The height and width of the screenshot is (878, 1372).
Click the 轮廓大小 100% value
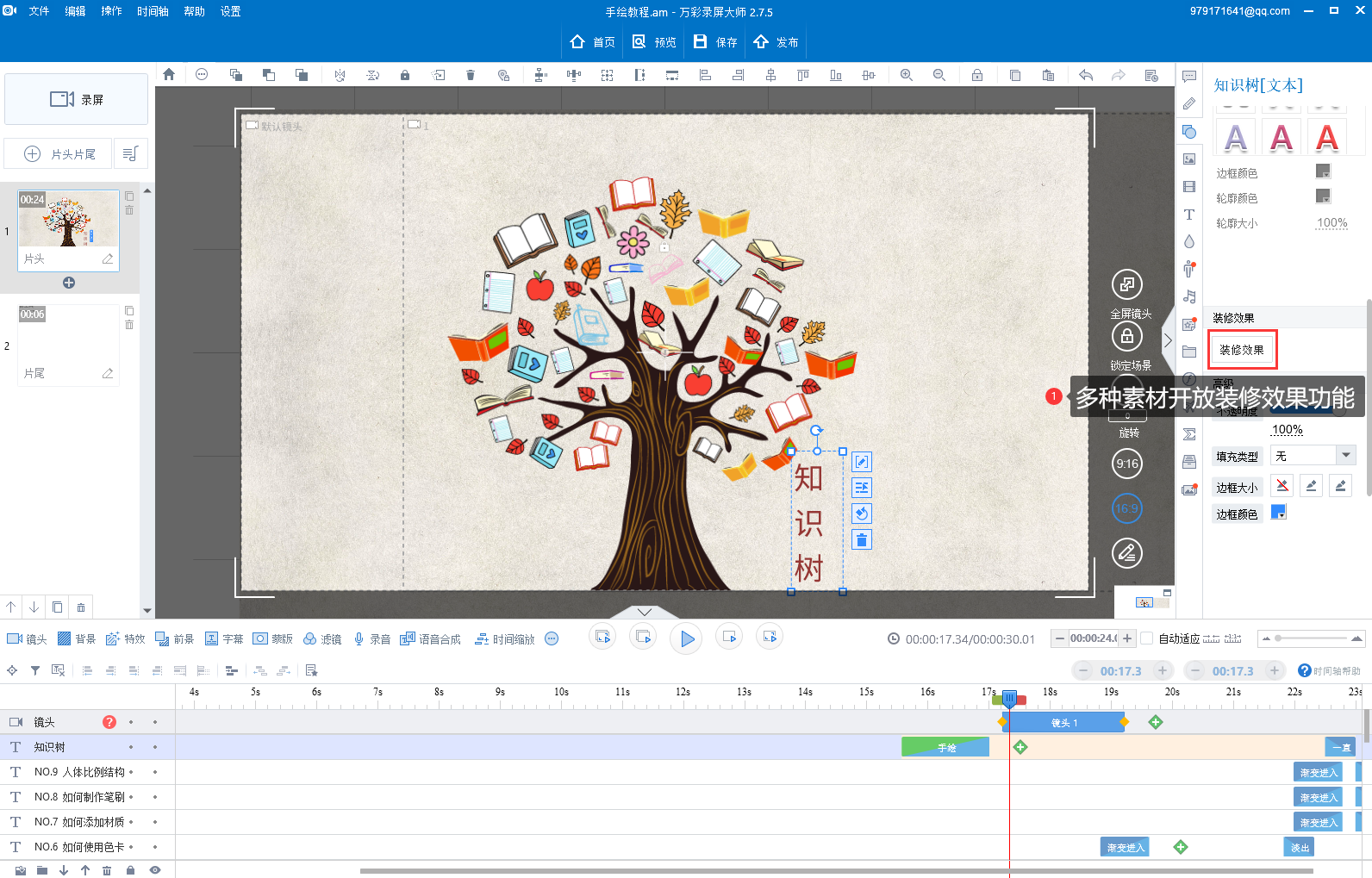[1331, 223]
